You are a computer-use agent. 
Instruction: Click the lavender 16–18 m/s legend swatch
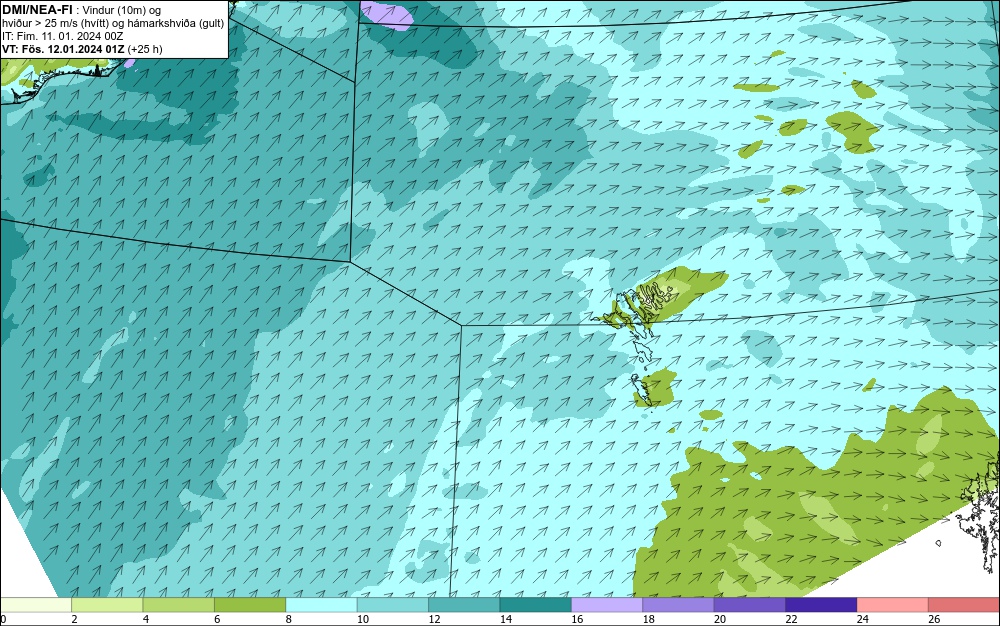click(x=607, y=605)
